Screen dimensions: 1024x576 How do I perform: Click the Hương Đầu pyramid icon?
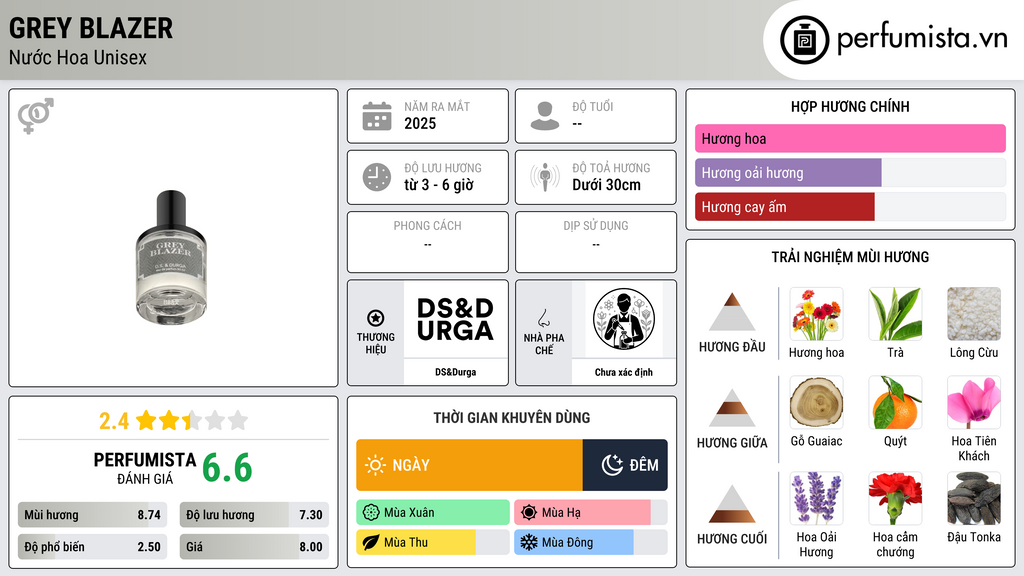(732, 312)
